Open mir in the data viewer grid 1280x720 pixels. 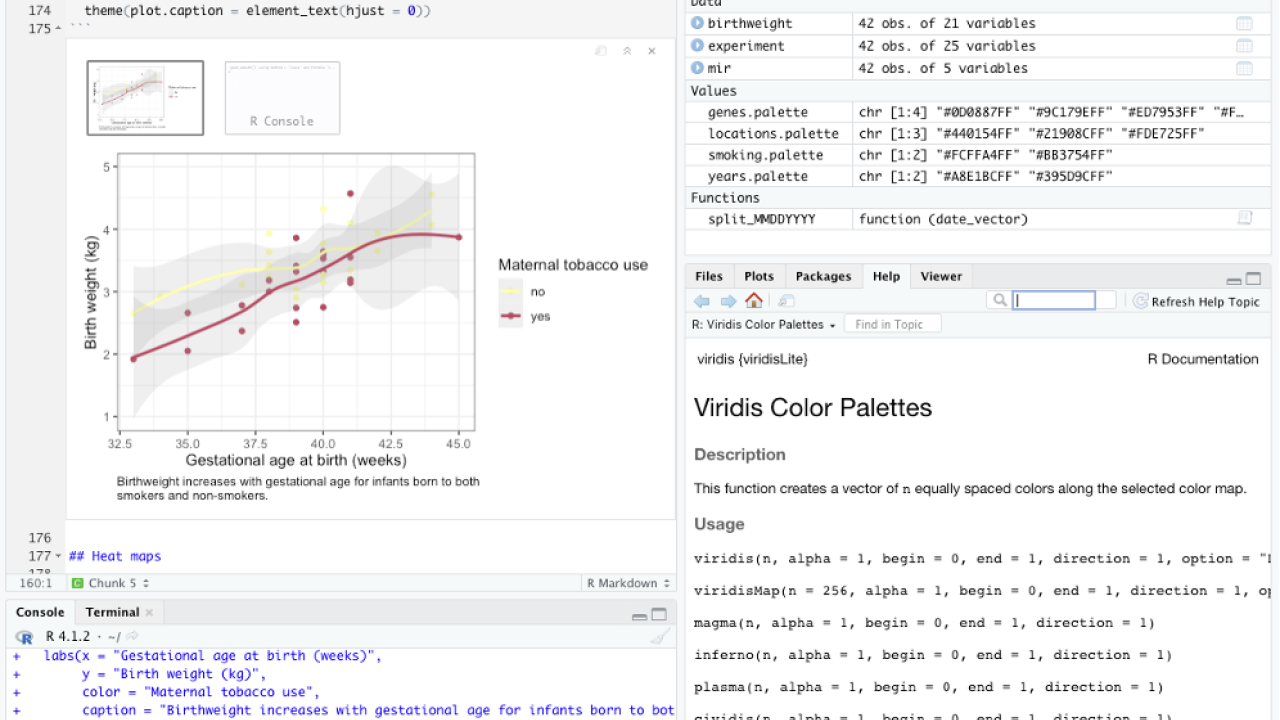click(x=1244, y=68)
